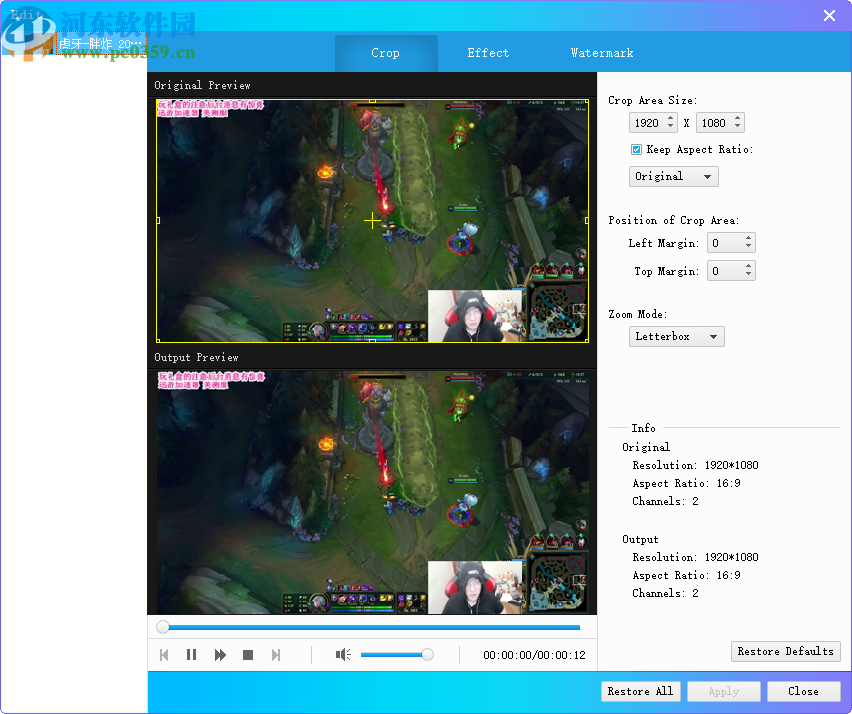Click Restore All button
This screenshot has width=852, height=714.
pyautogui.click(x=640, y=691)
